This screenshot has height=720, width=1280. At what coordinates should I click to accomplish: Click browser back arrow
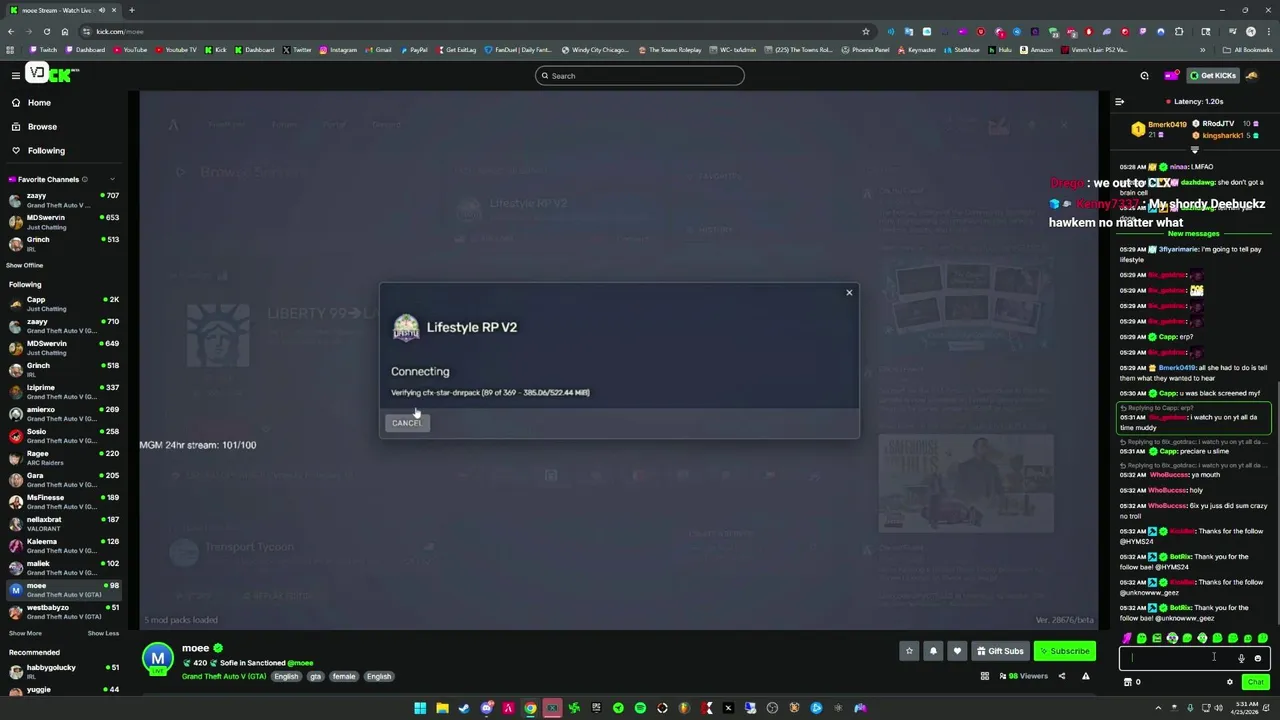(x=10, y=31)
